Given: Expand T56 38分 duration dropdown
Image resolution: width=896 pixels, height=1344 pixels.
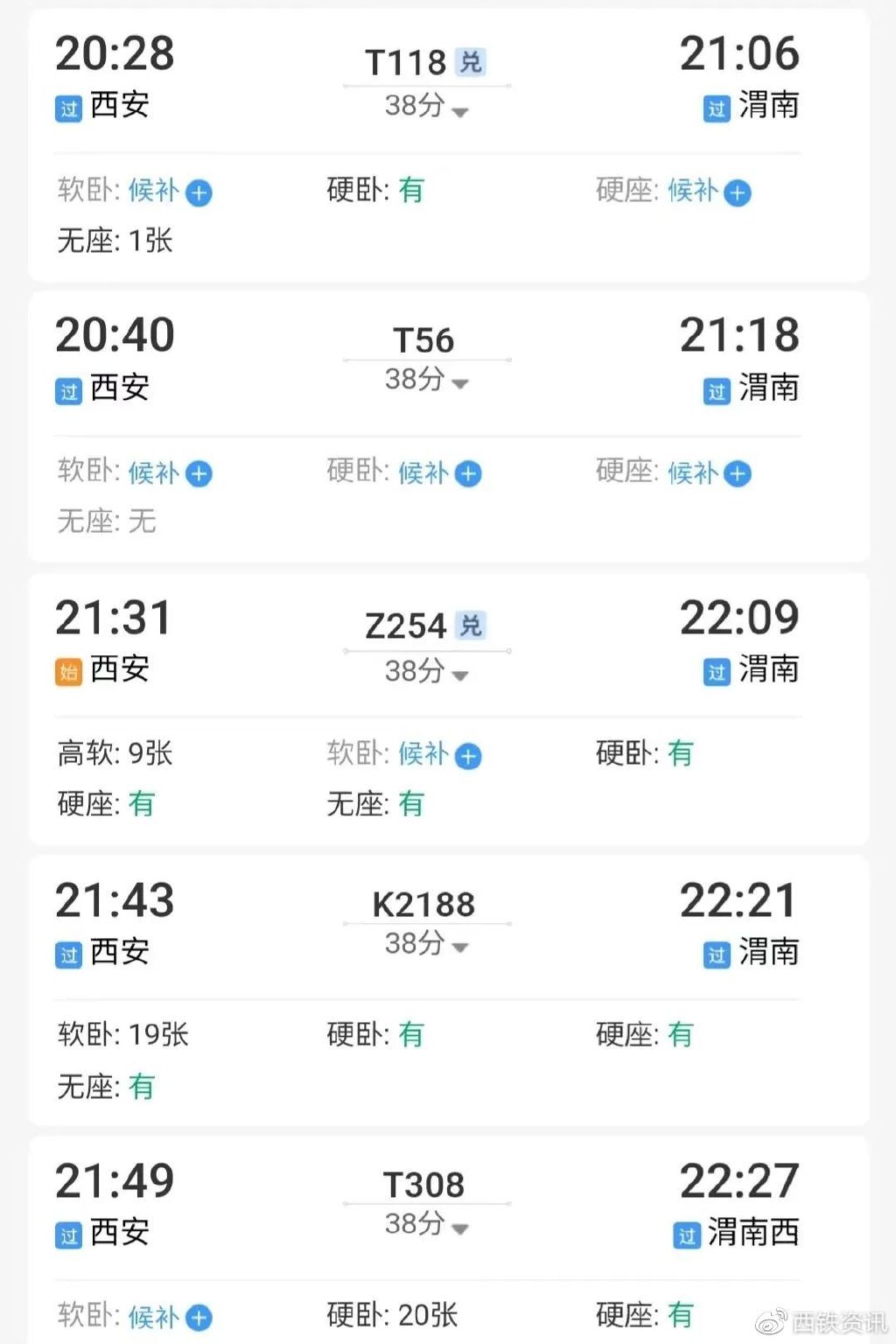Looking at the screenshot, I should [460, 383].
